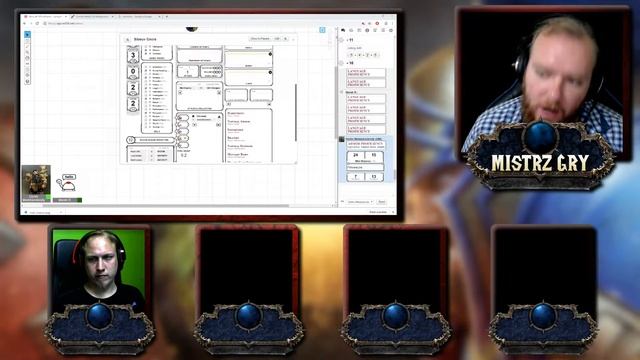Screen dimensions: 640x360
Task: Click the roll result 13 in chat
Action: click(373, 177)
